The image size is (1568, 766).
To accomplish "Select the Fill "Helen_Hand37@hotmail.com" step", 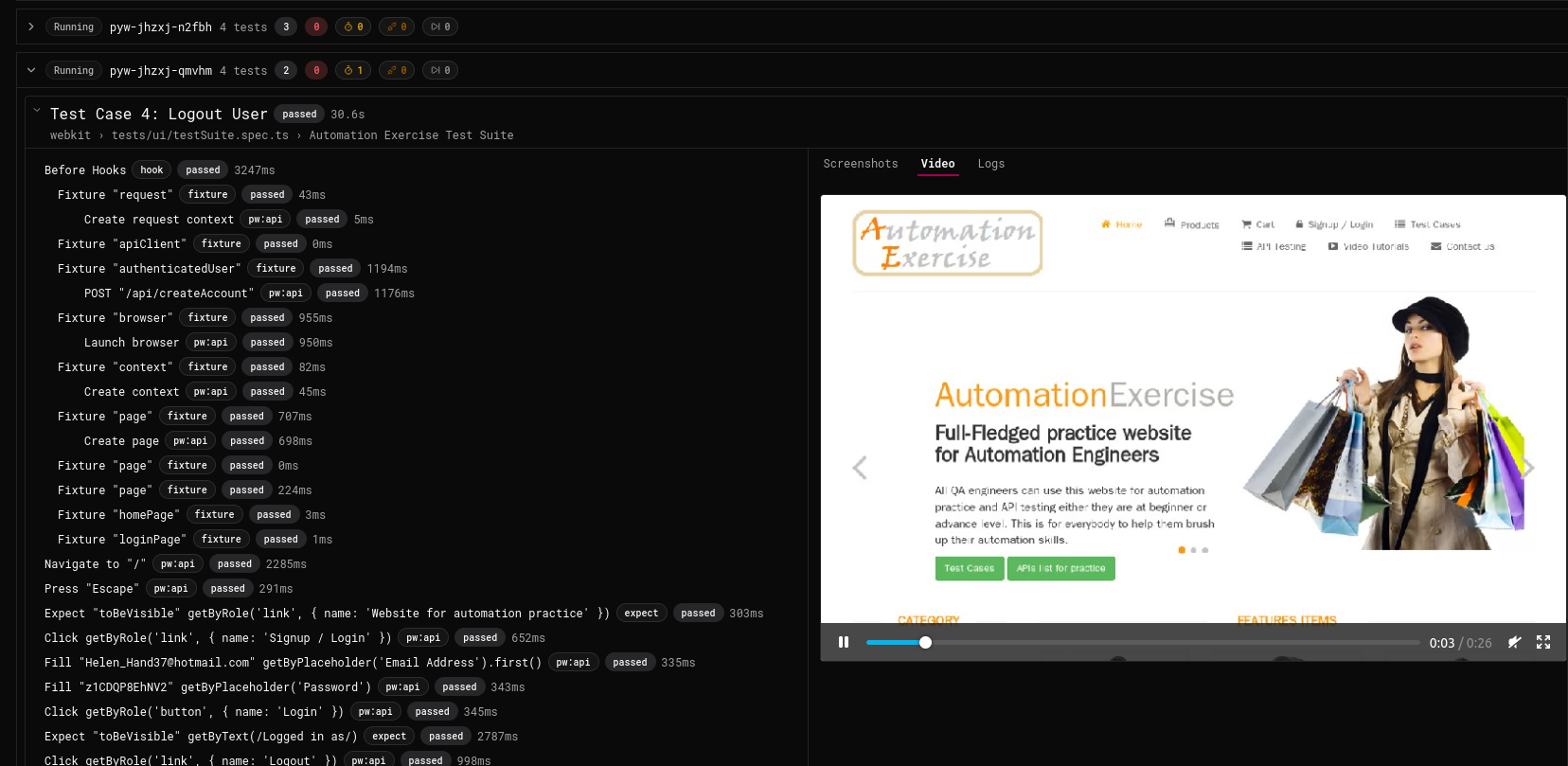I will pyautogui.click(x=369, y=663).
